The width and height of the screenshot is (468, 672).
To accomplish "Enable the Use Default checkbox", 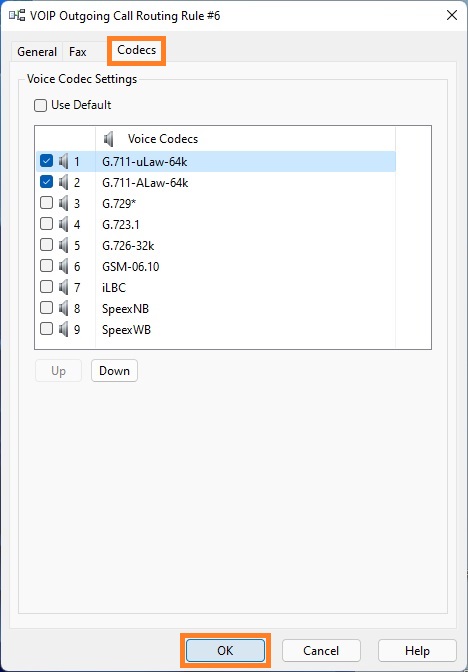I will pos(40,105).
